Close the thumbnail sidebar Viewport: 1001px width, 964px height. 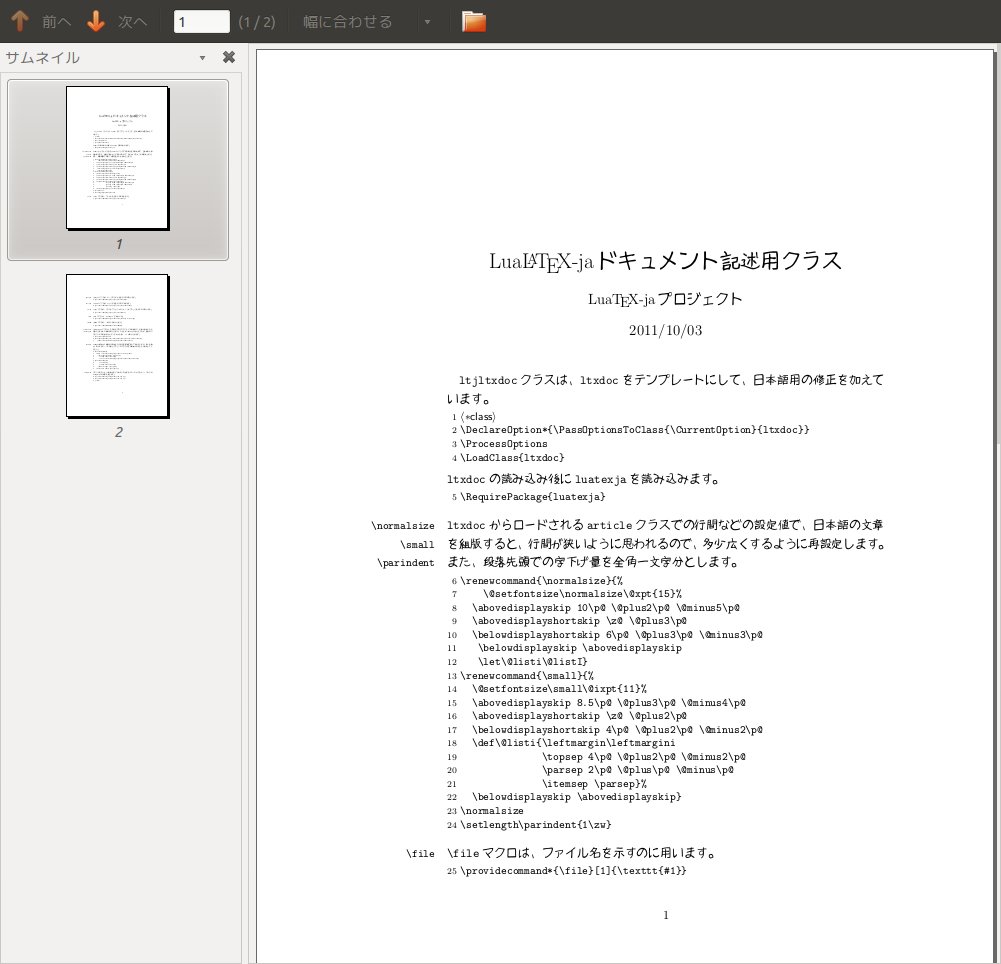tap(229, 57)
